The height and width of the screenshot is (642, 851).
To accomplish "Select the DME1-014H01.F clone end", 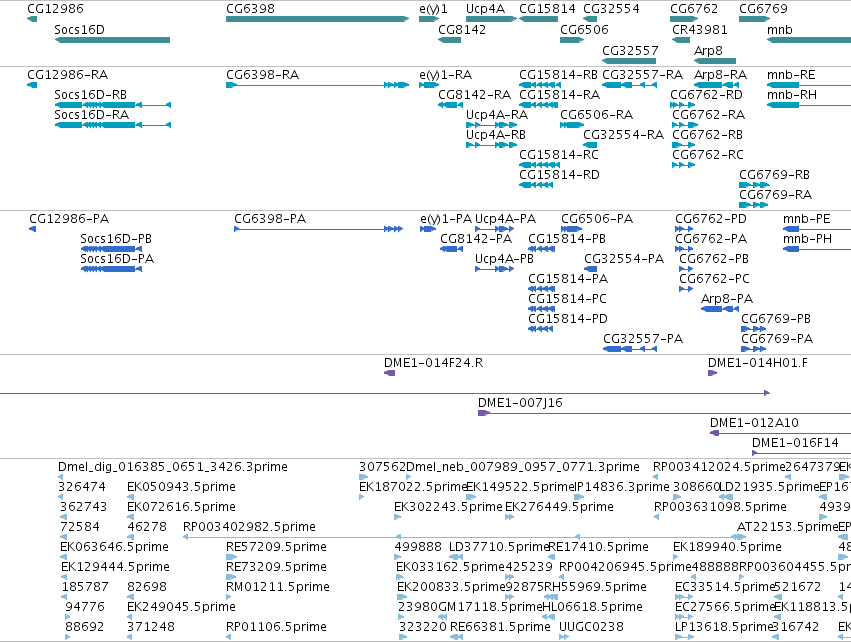I will point(713,373).
